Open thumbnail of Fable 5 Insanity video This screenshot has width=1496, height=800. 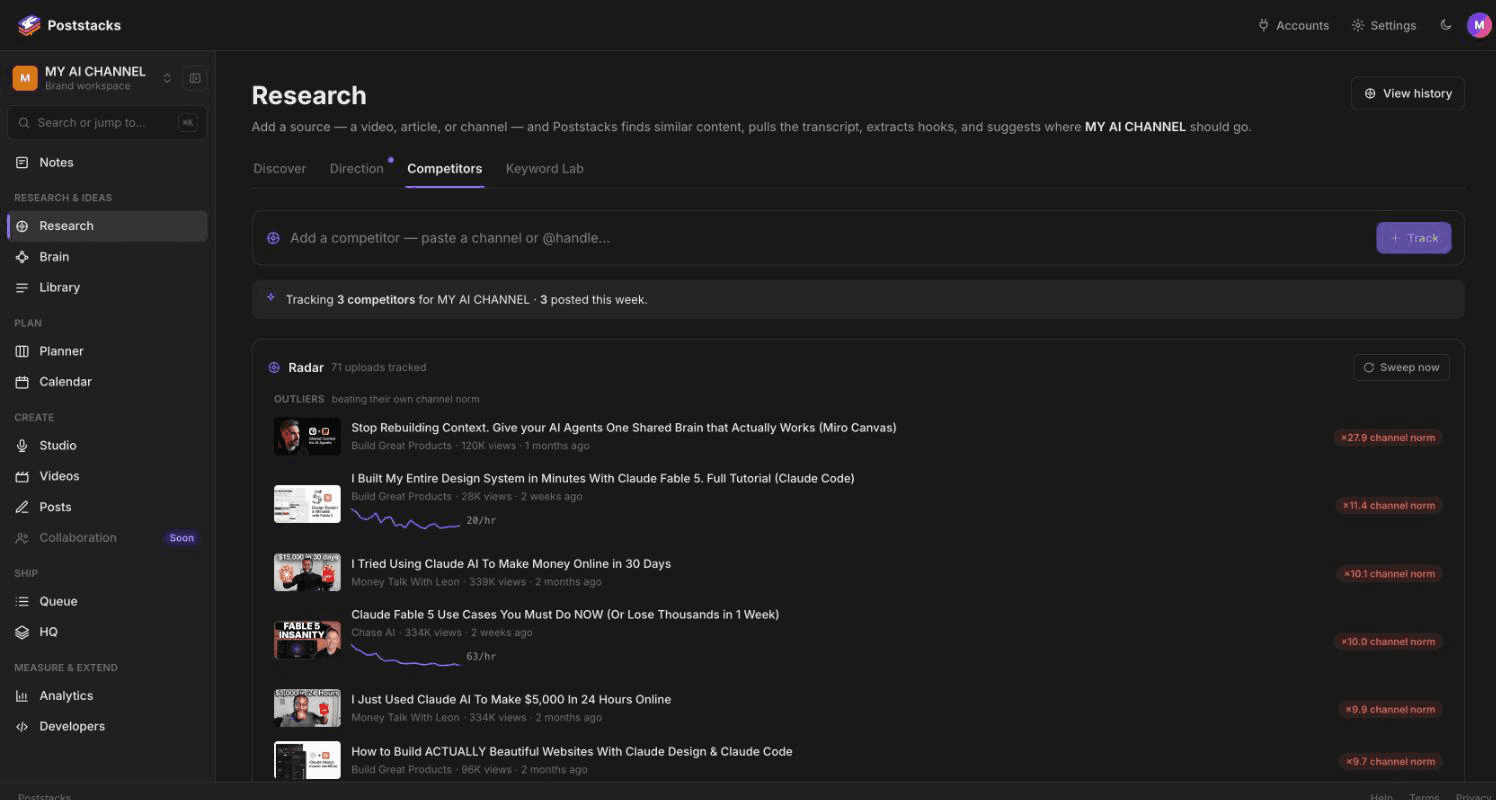pyautogui.click(x=307, y=640)
